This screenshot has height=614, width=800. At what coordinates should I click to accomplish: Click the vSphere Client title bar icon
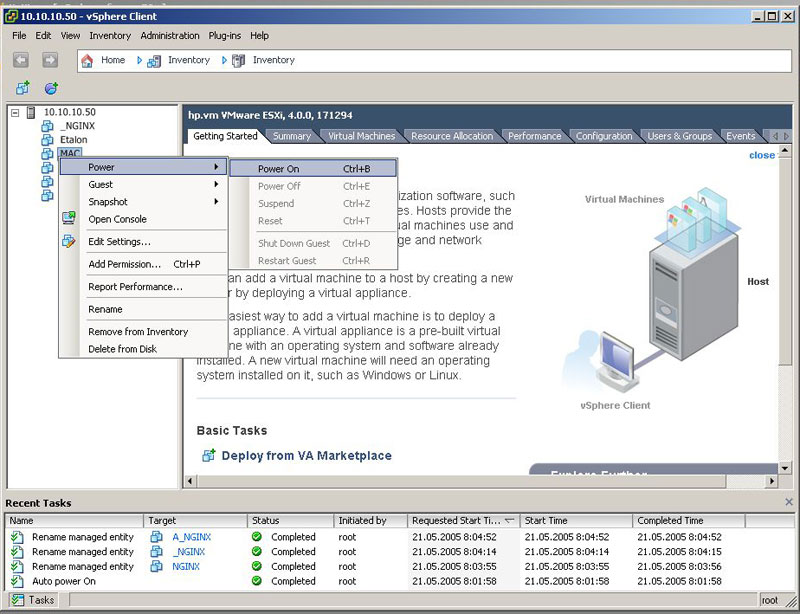pyautogui.click(x=11, y=16)
